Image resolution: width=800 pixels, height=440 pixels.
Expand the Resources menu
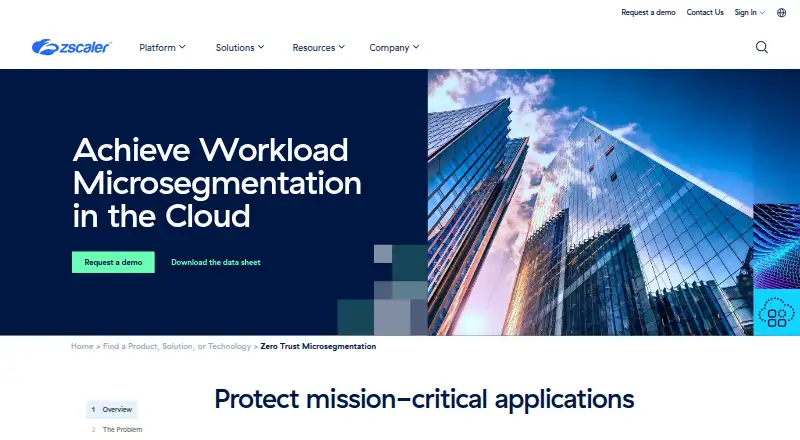point(318,47)
